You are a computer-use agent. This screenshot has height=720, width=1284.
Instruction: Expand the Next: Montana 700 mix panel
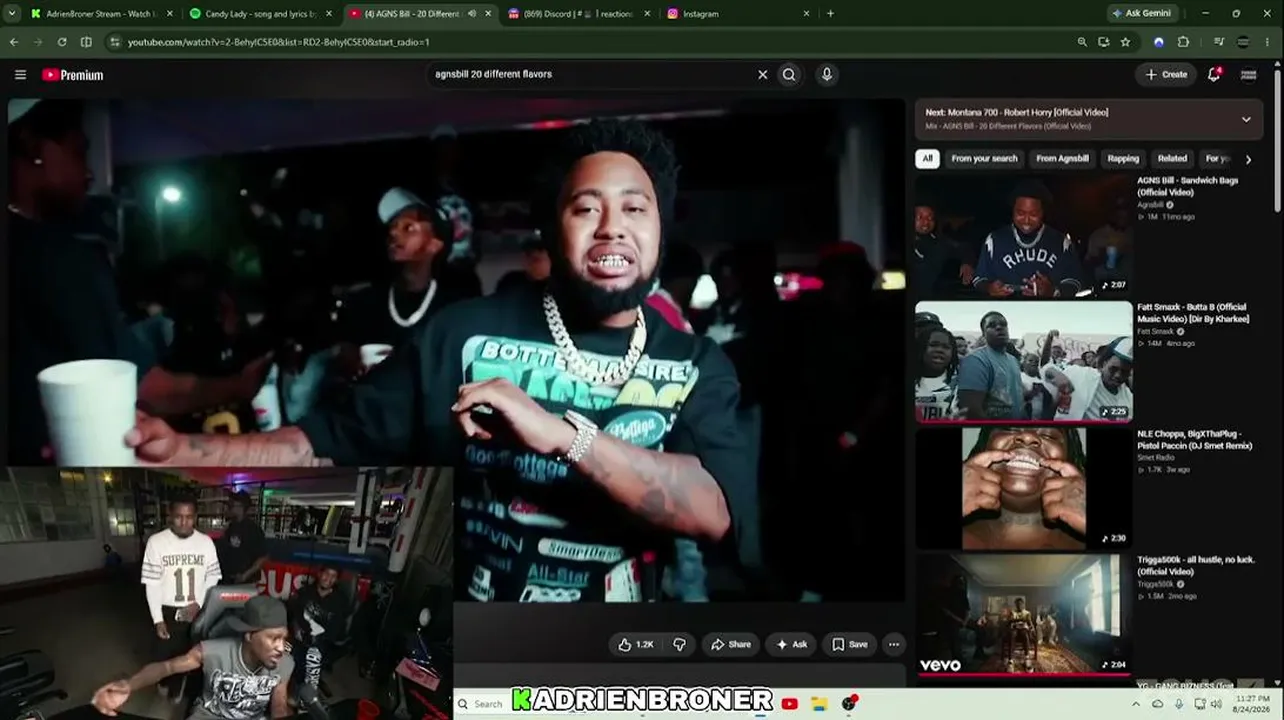click(x=1246, y=119)
